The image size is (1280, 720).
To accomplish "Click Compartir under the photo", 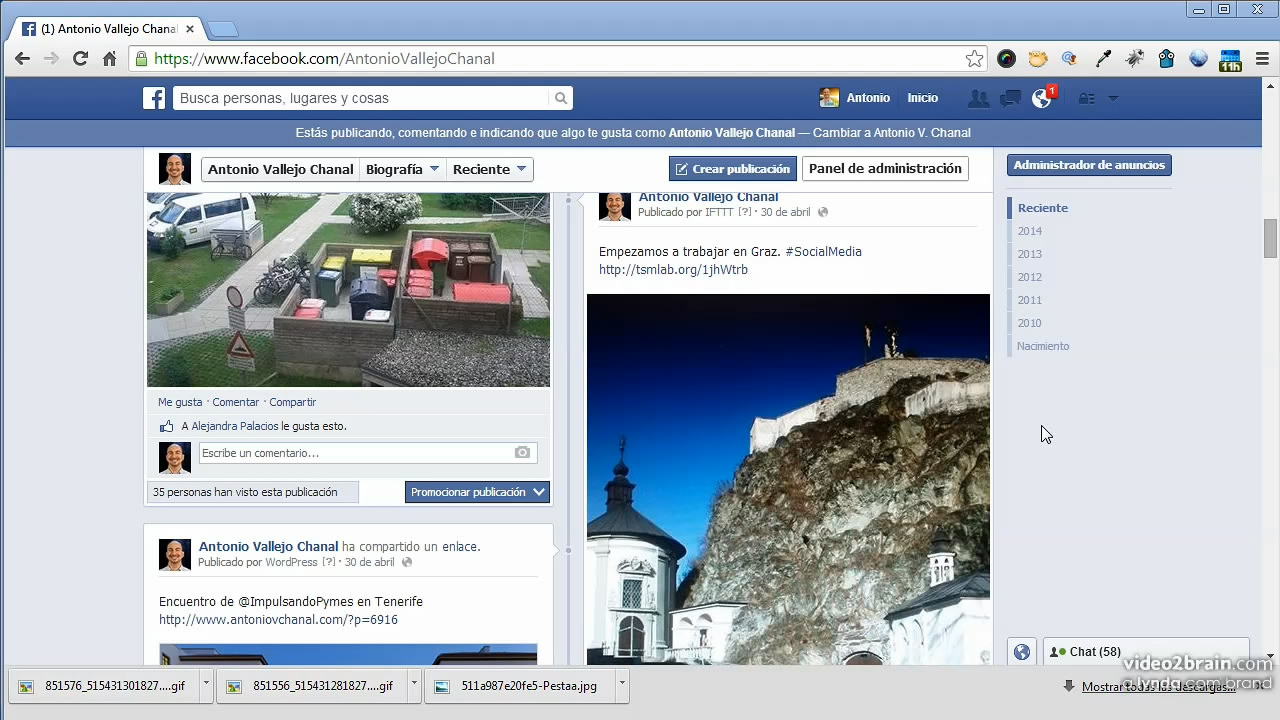I will pos(293,402).
